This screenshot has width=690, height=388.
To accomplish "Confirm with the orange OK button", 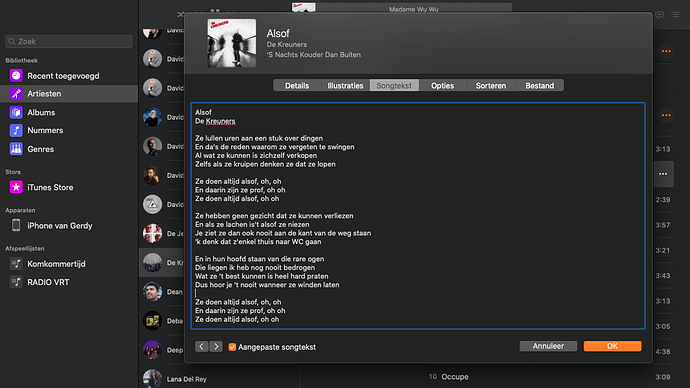I will click(613, 346).
